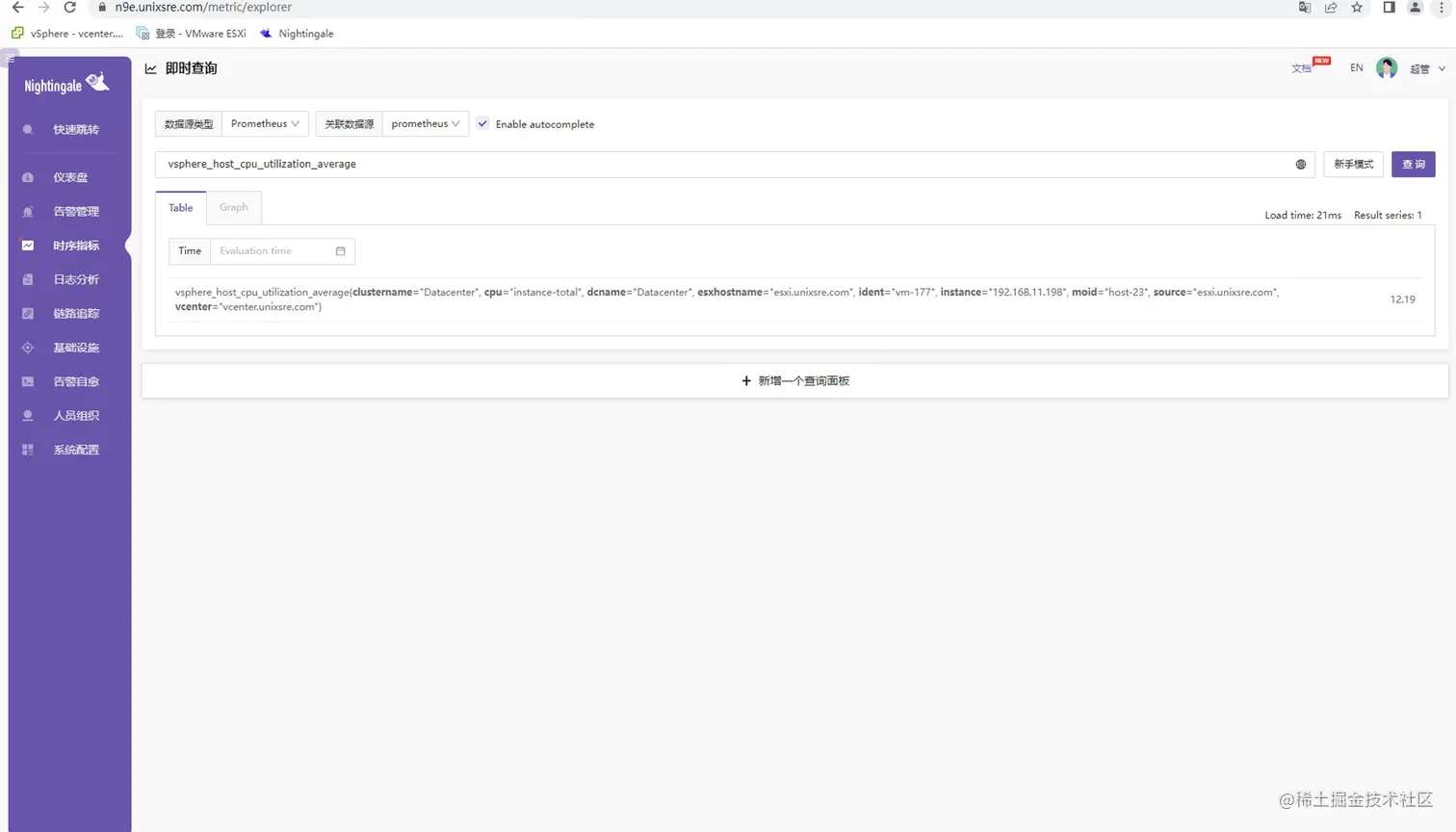This screenshot has width=1456, height=832.
Task: Open the browser three-dot menu
Action: coord(1442,8)
